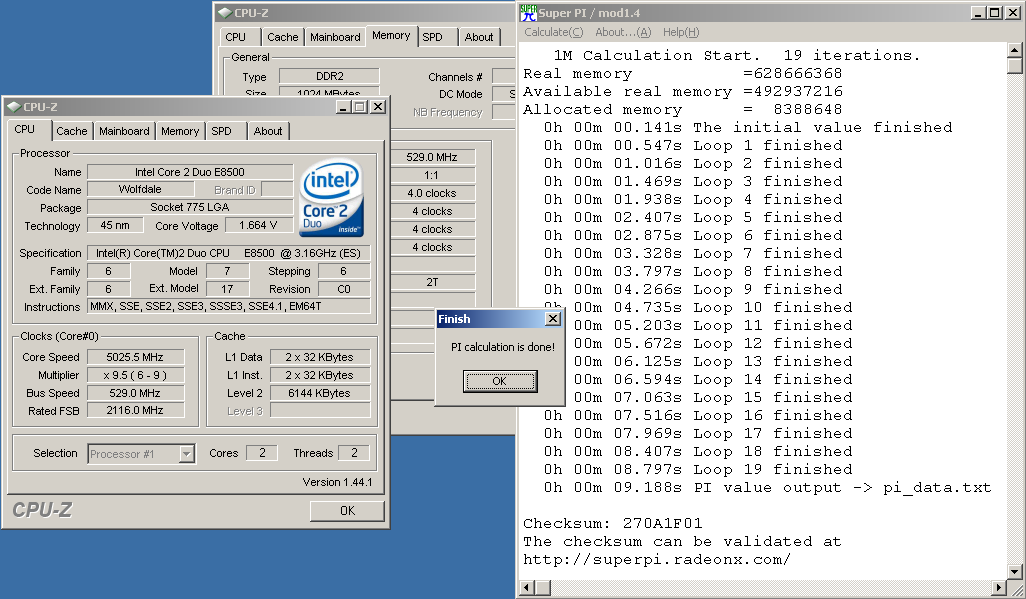The width and height of the screenshot is (1026, 599).
Task: Select the CPU tab in front CPU-Z
Action: tap(25, 130)
